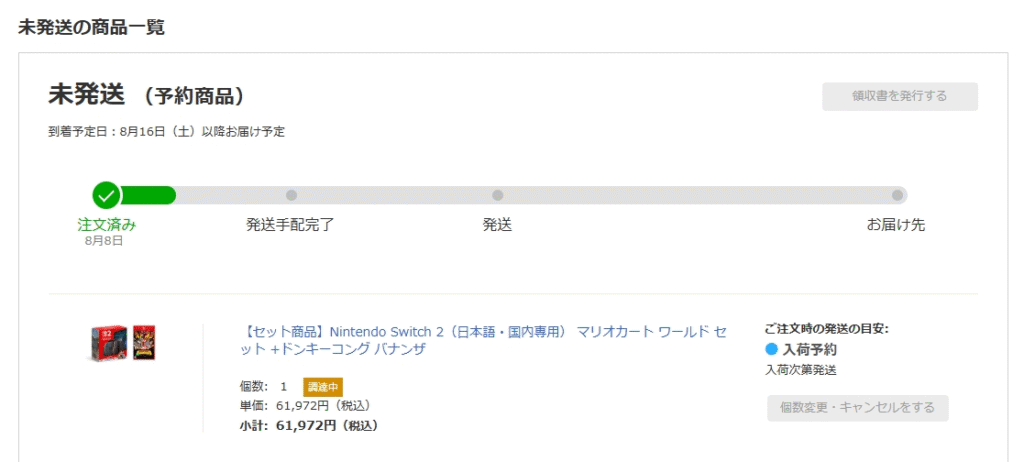The width and height of the screenshot is (1024, 462).
Task: Open the Donkey Kong Bananza game thumbnail
Action: (x=144, y=342)
